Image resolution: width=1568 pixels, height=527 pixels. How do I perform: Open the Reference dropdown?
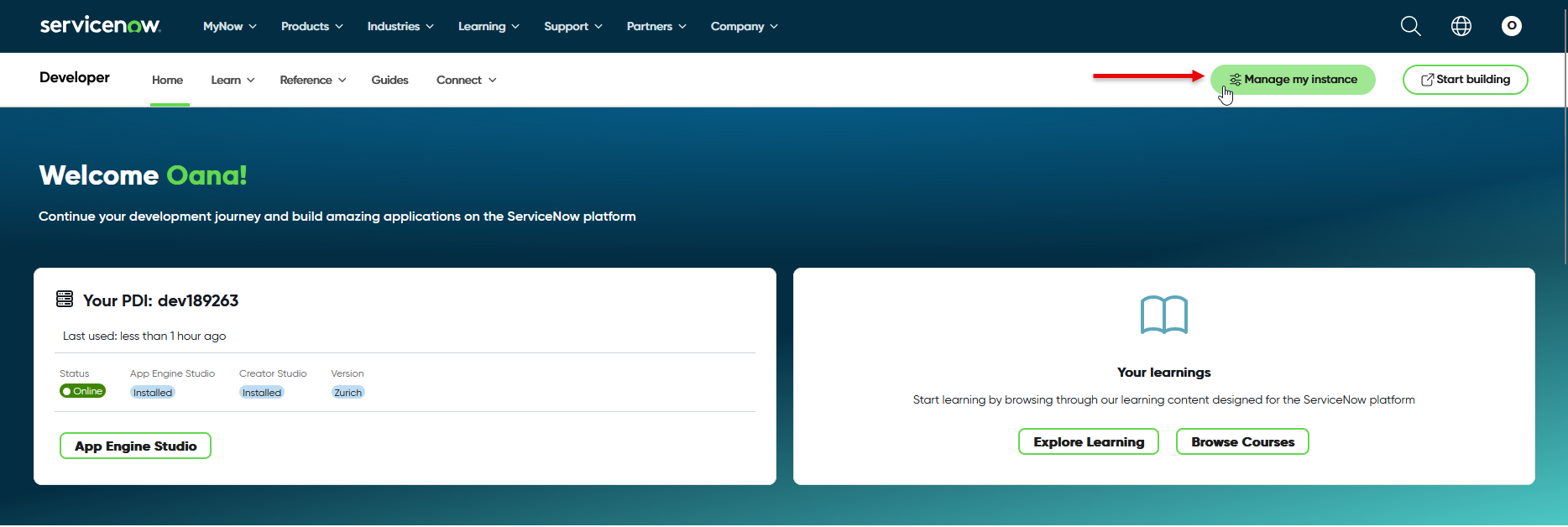[x=312, y=81]
